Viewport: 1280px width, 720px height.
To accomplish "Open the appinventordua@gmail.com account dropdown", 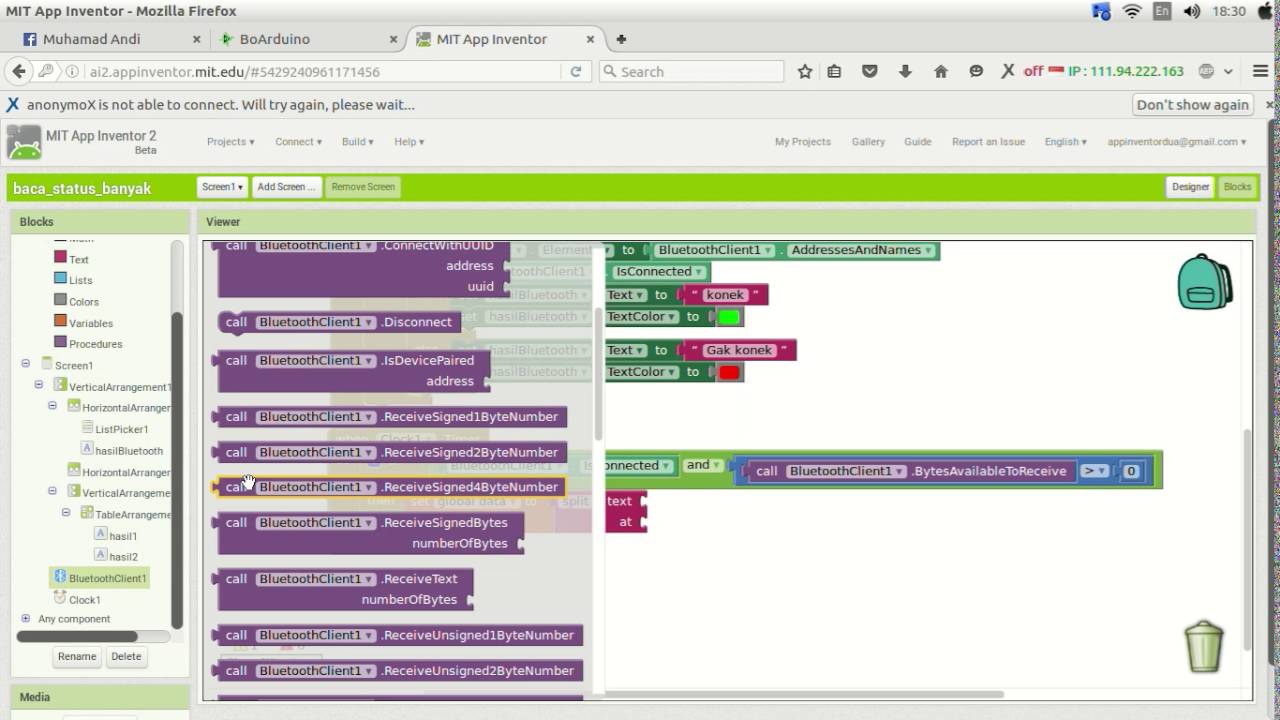I will tap(1176, 142).
